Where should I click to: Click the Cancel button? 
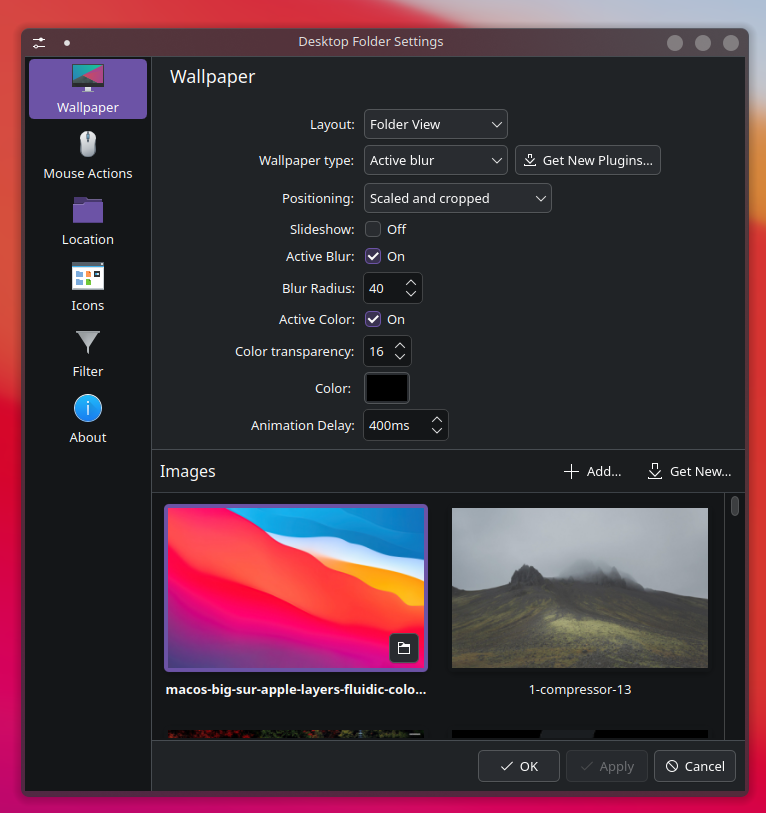coord(695,766)
